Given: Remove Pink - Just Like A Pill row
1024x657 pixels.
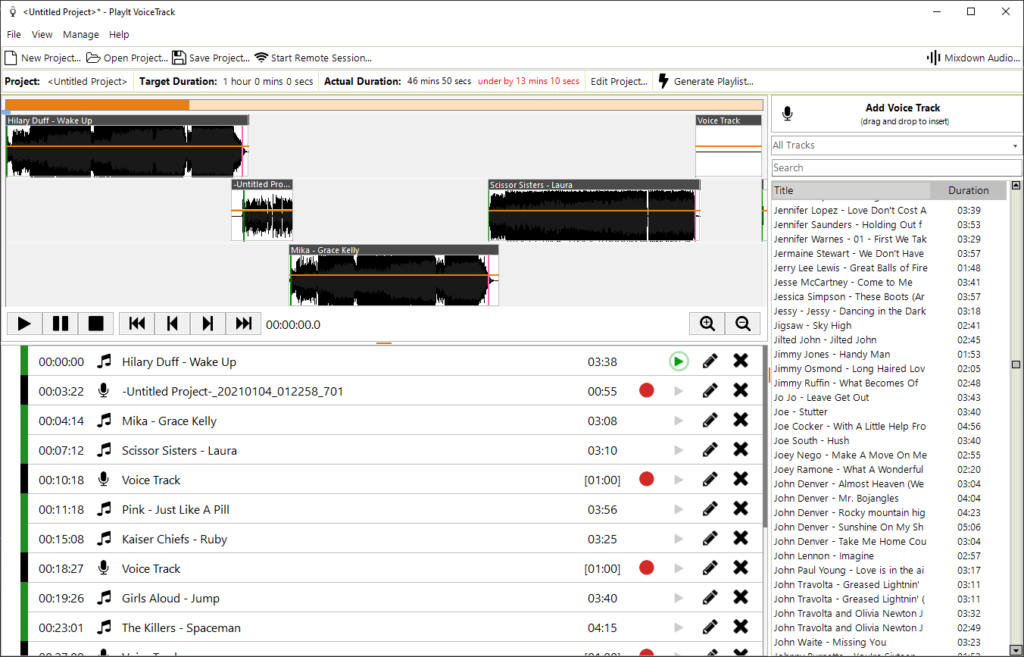Looking at the screenshot, I should (741, 509).
